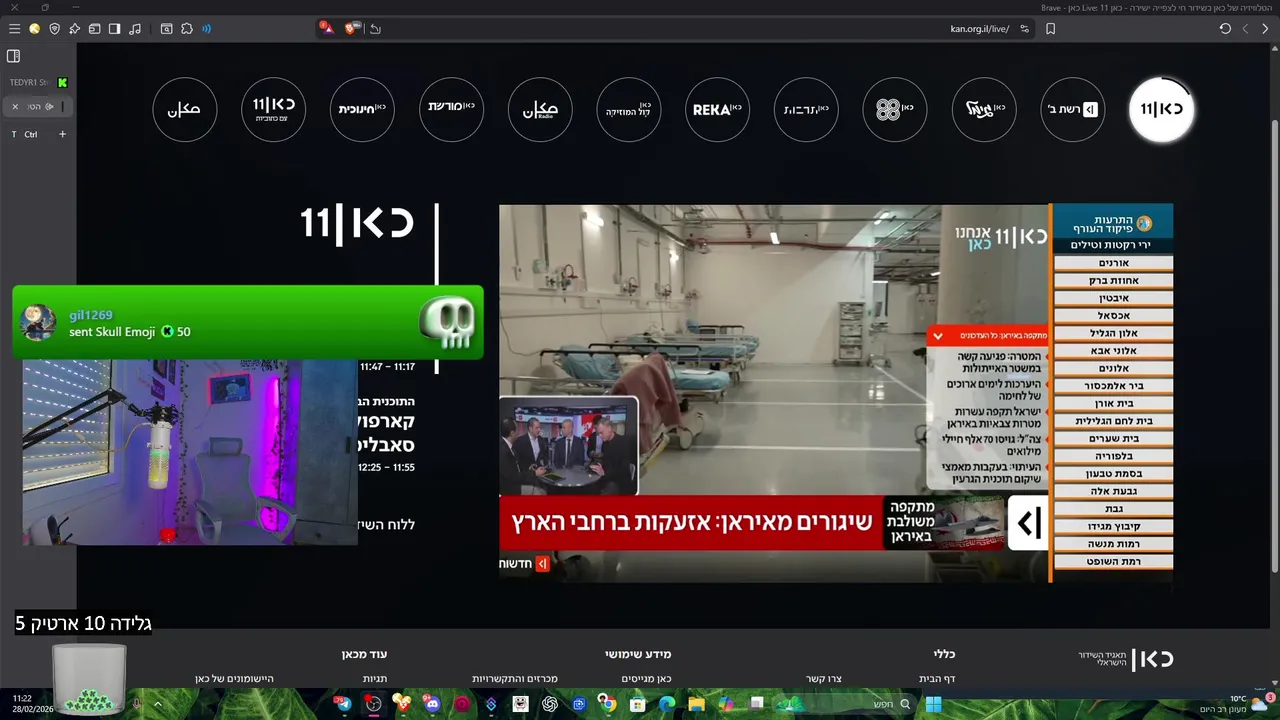Select the Kan 88 channel circle
The image size is (1280, 720).
coord(895,109)
